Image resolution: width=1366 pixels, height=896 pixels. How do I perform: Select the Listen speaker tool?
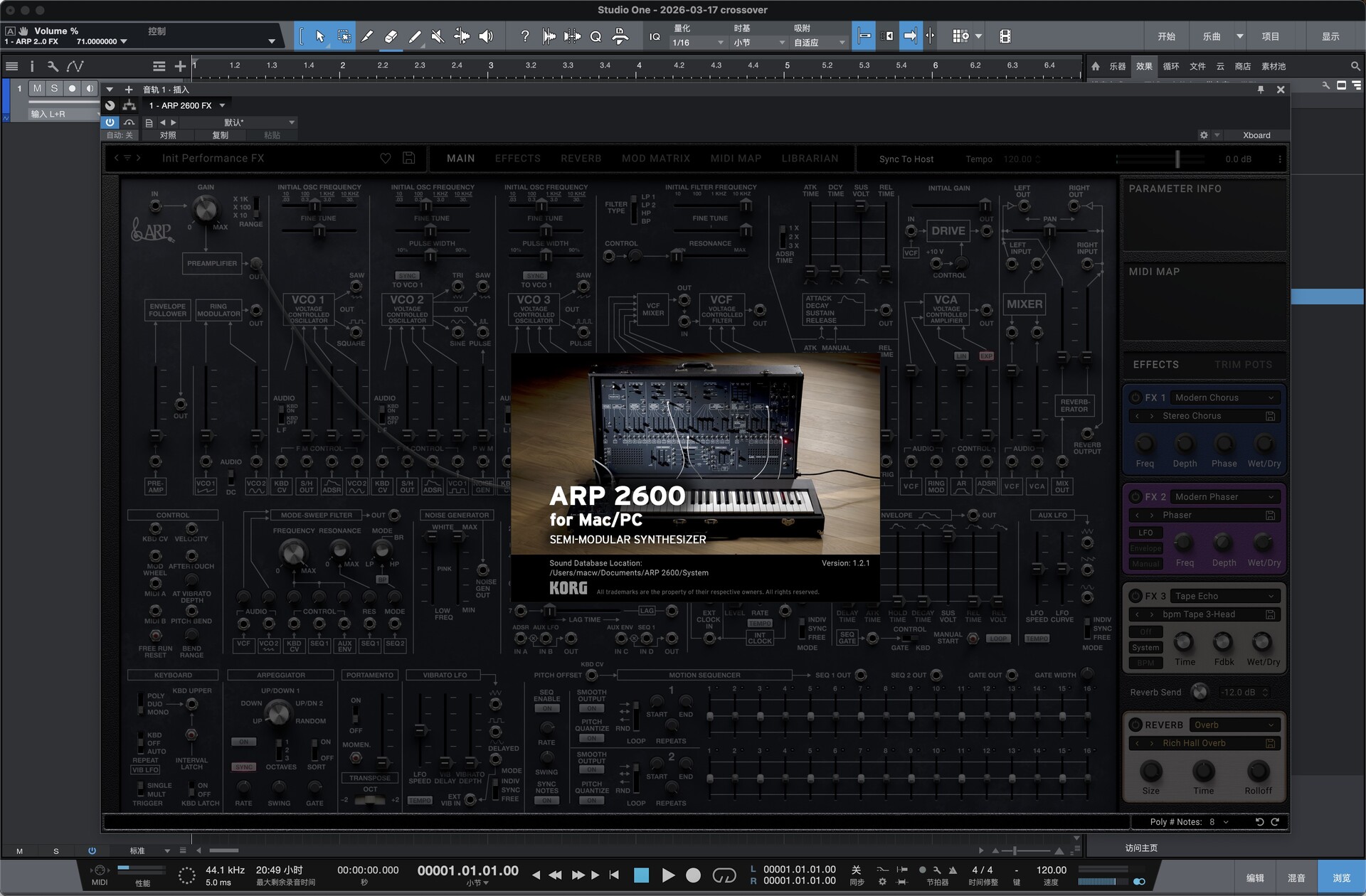tap(486, 36)
